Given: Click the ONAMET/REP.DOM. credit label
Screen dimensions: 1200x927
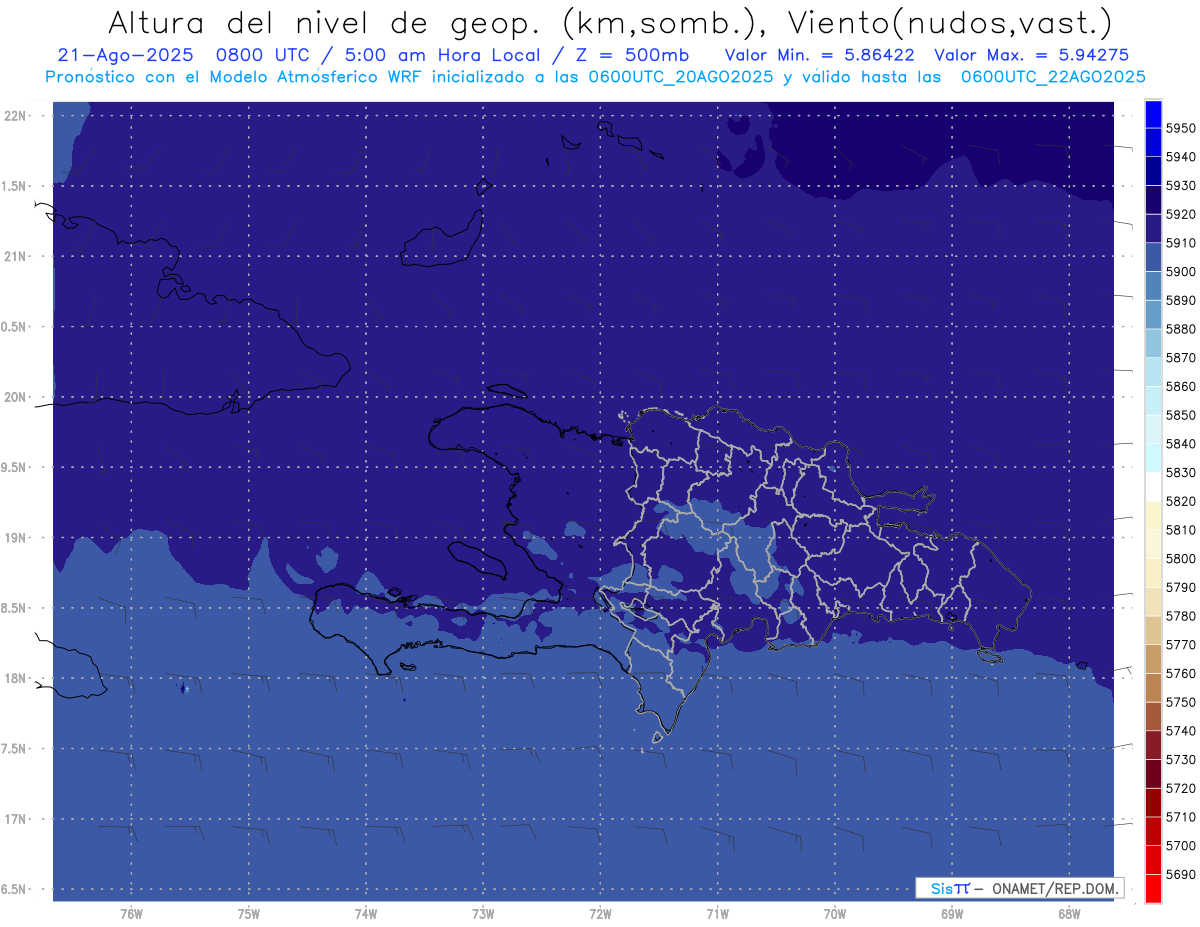Looking at the screenshot, I should 1055,888.
